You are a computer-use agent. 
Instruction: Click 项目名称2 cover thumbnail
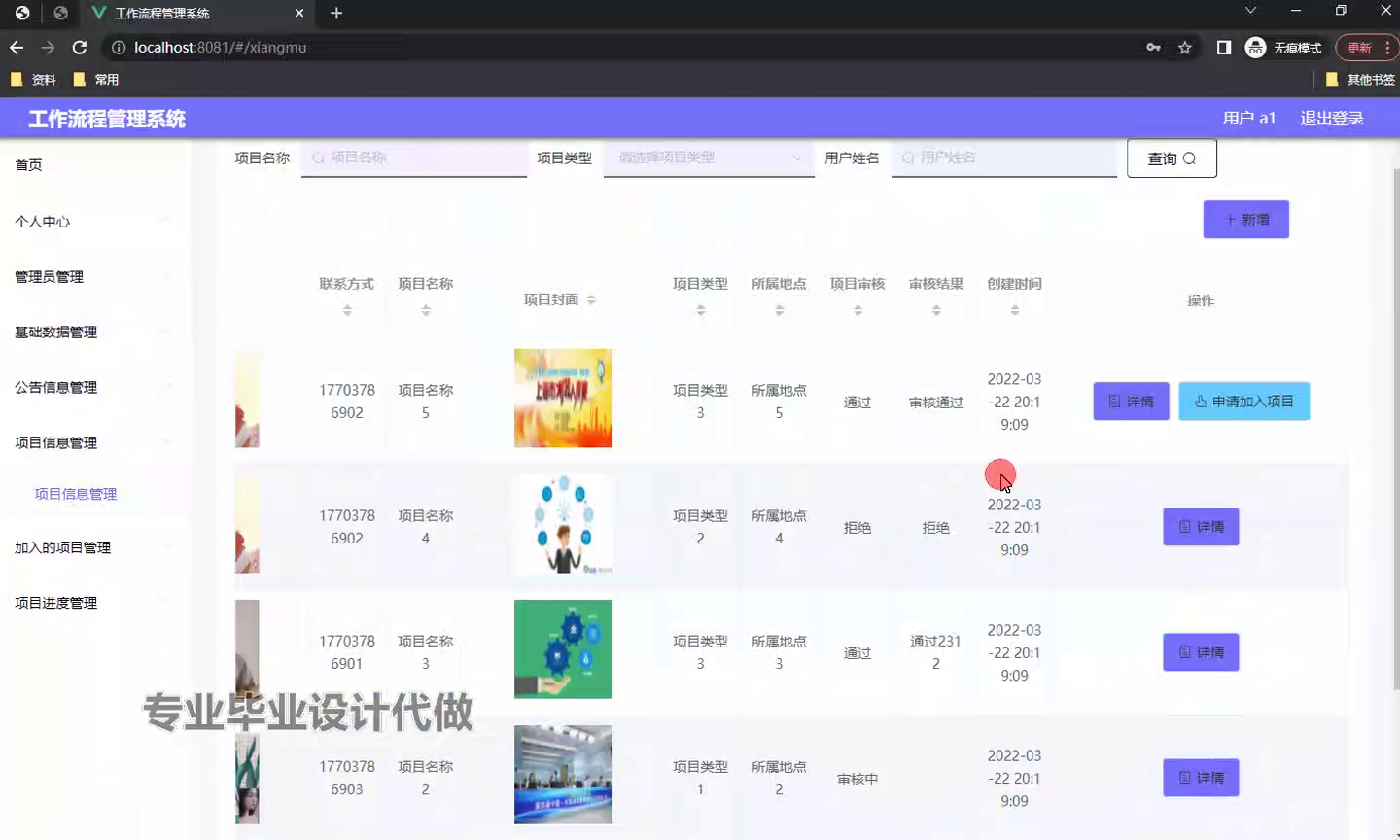pyautogui.click(x=563, y=775)
